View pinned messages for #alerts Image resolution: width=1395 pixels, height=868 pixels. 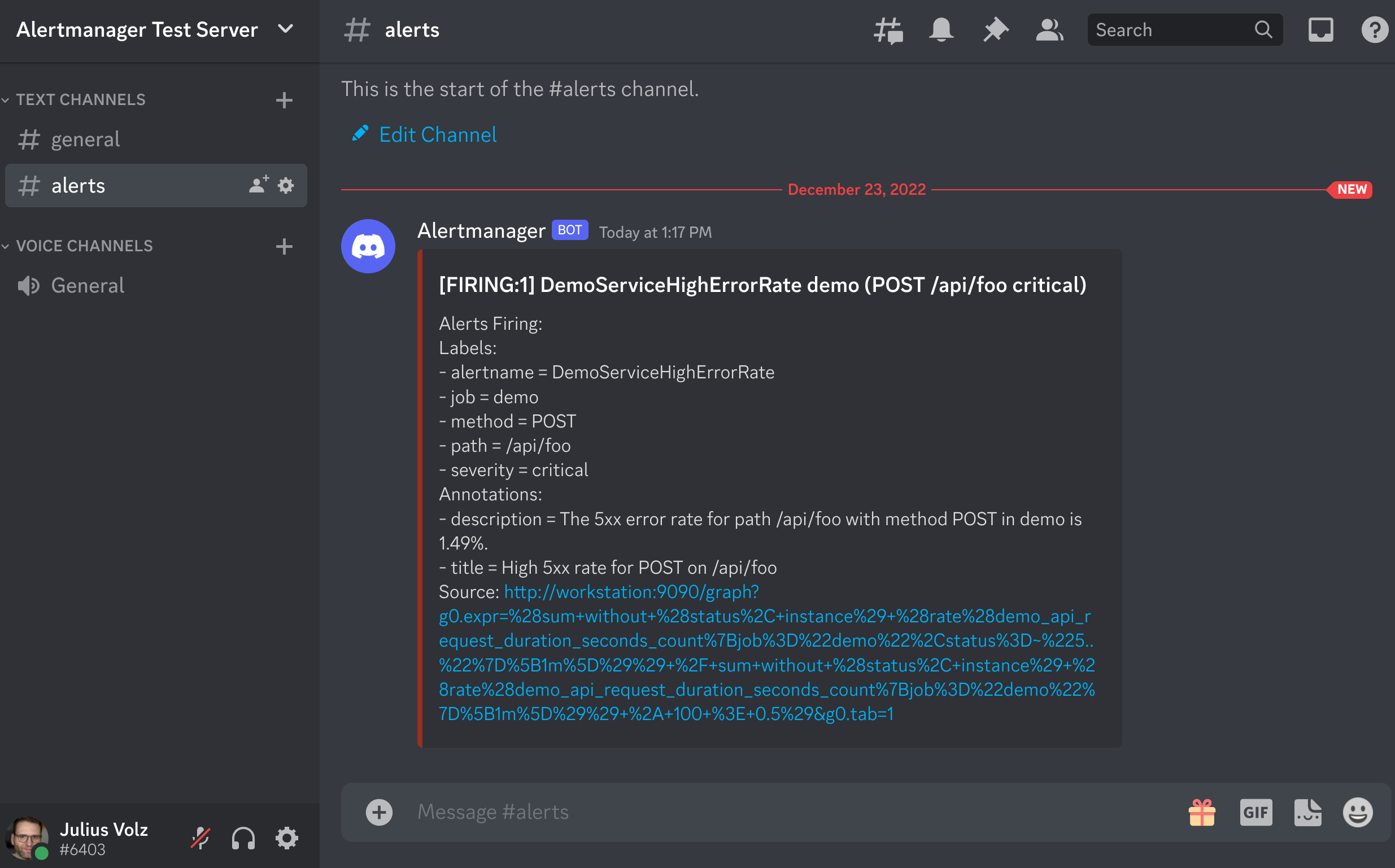[995, 30]
